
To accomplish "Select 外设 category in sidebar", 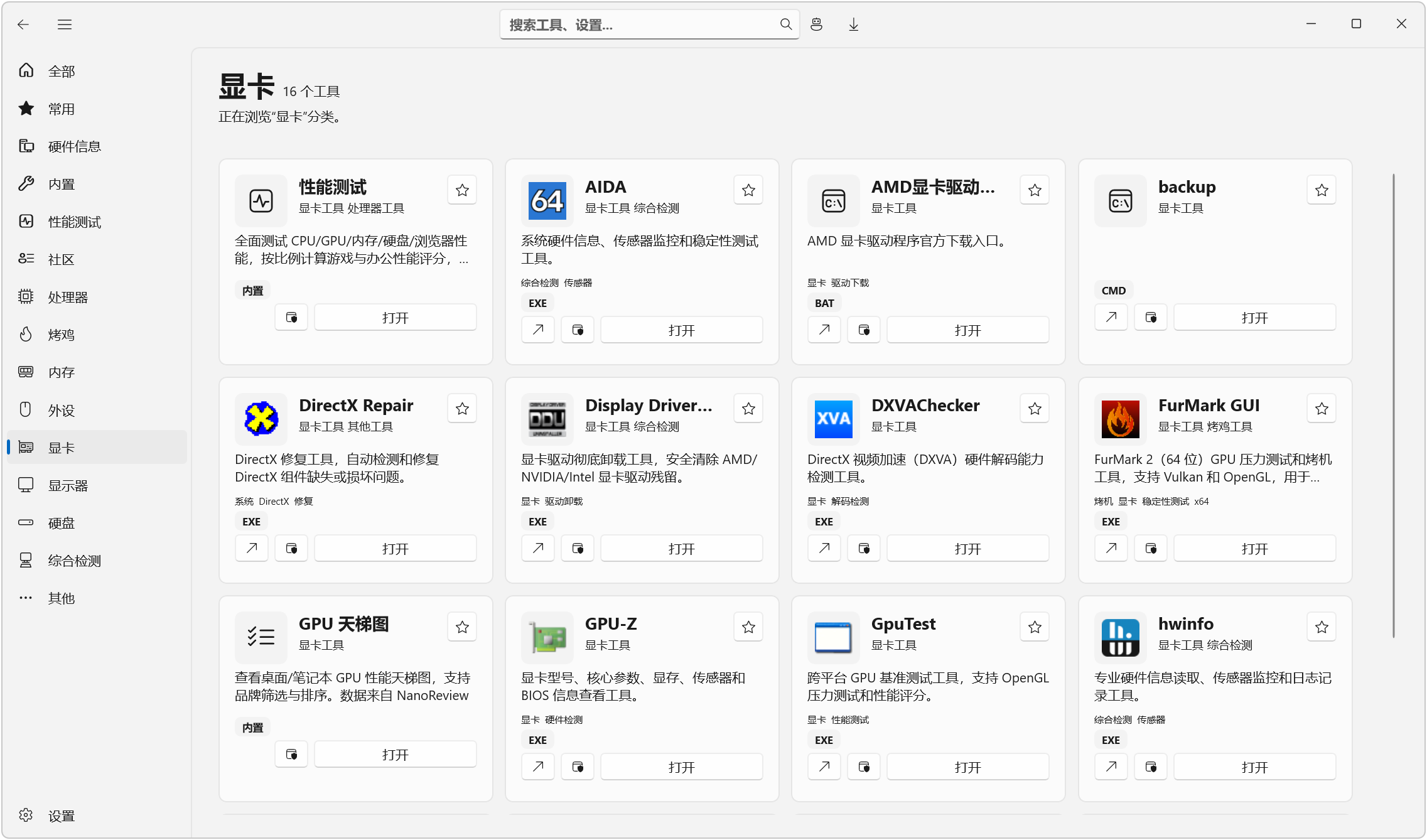I will (97, 410).
